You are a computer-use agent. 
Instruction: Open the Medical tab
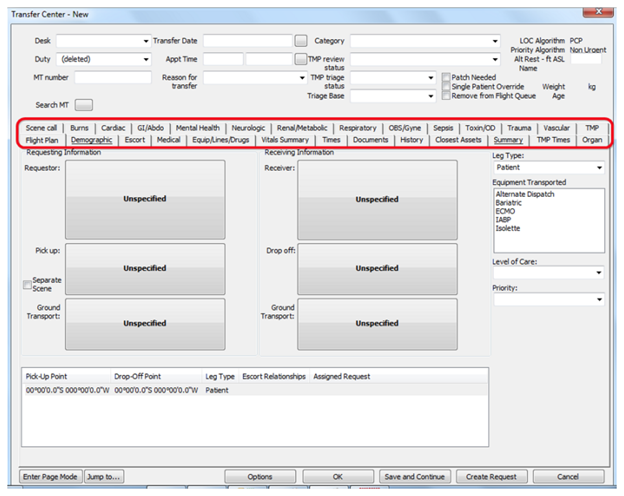(x=169, y=140)
